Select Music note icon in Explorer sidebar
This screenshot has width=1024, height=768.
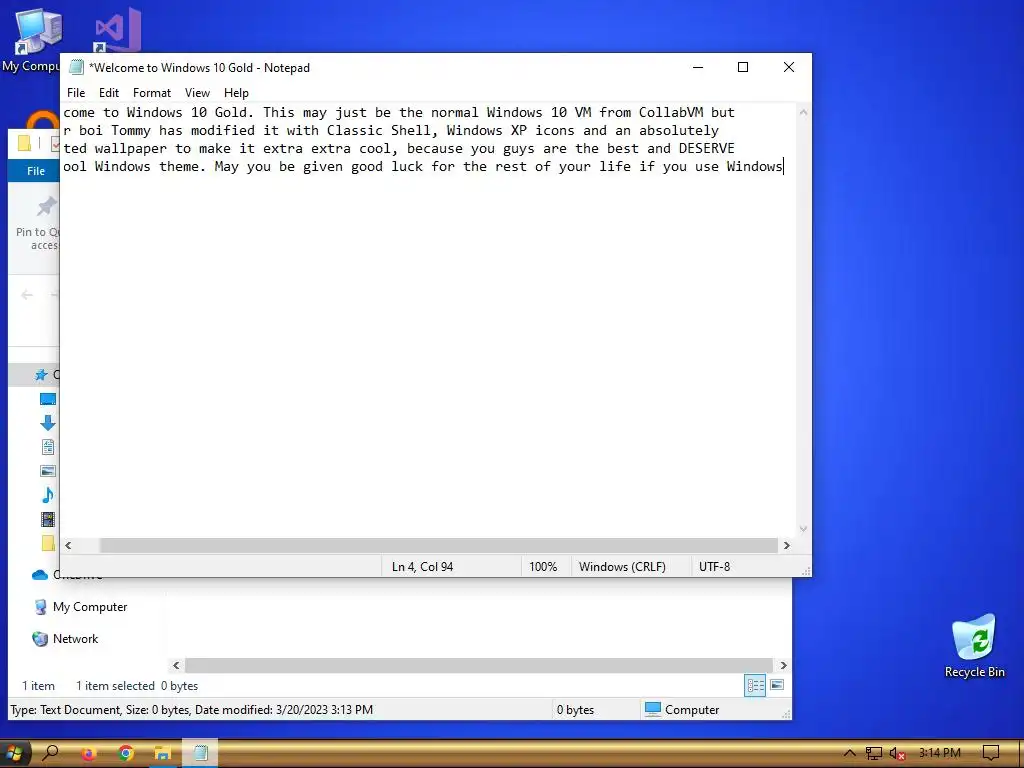point(48,495)
